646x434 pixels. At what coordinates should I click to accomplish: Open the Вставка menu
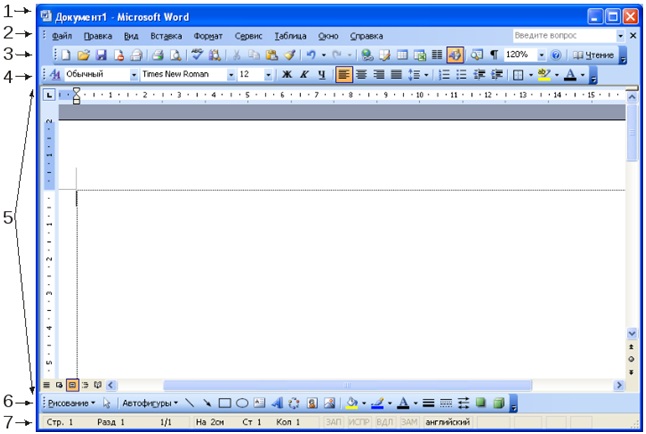pos(166,36)
